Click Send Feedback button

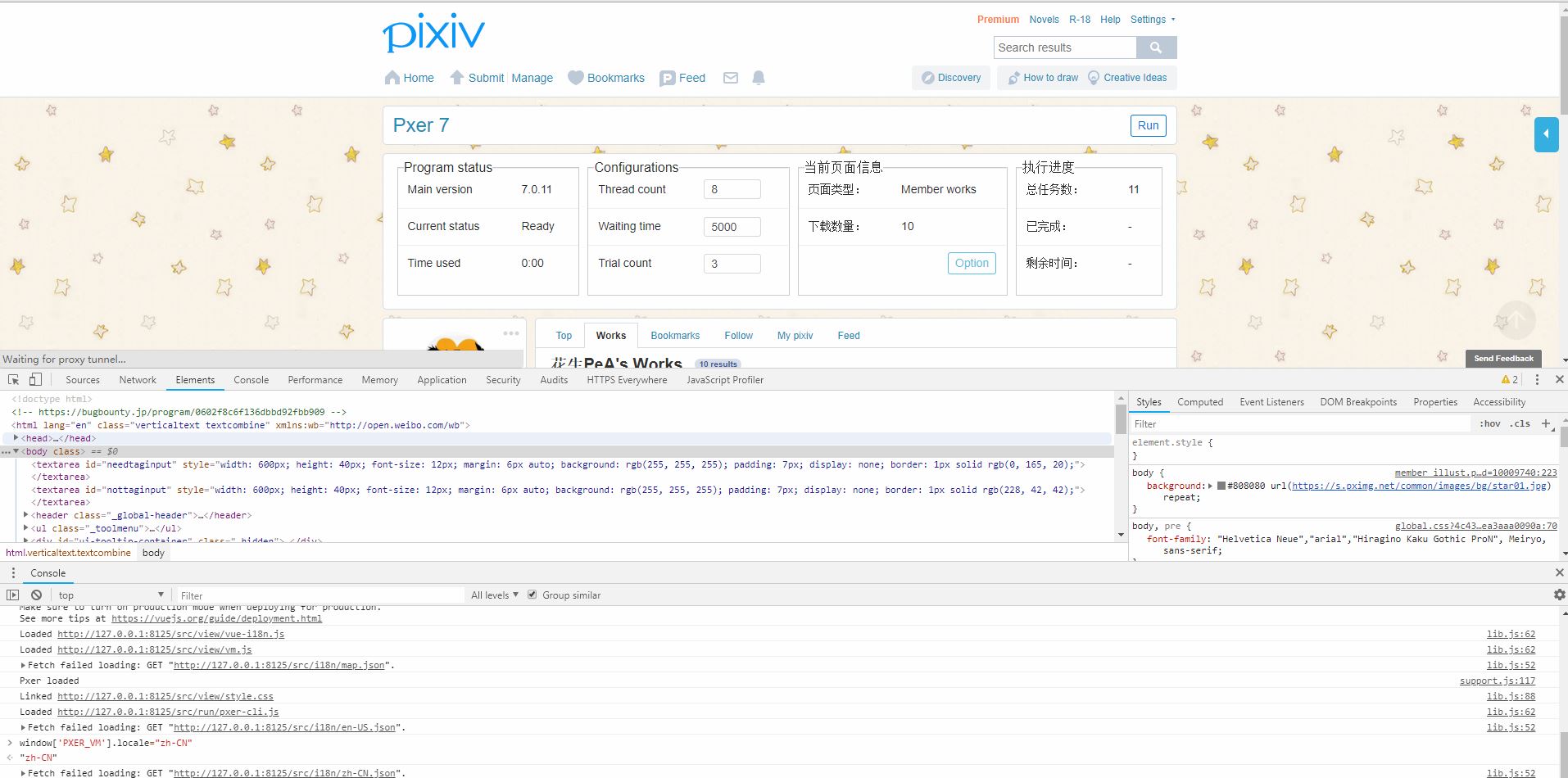(x=1503, y=358)
